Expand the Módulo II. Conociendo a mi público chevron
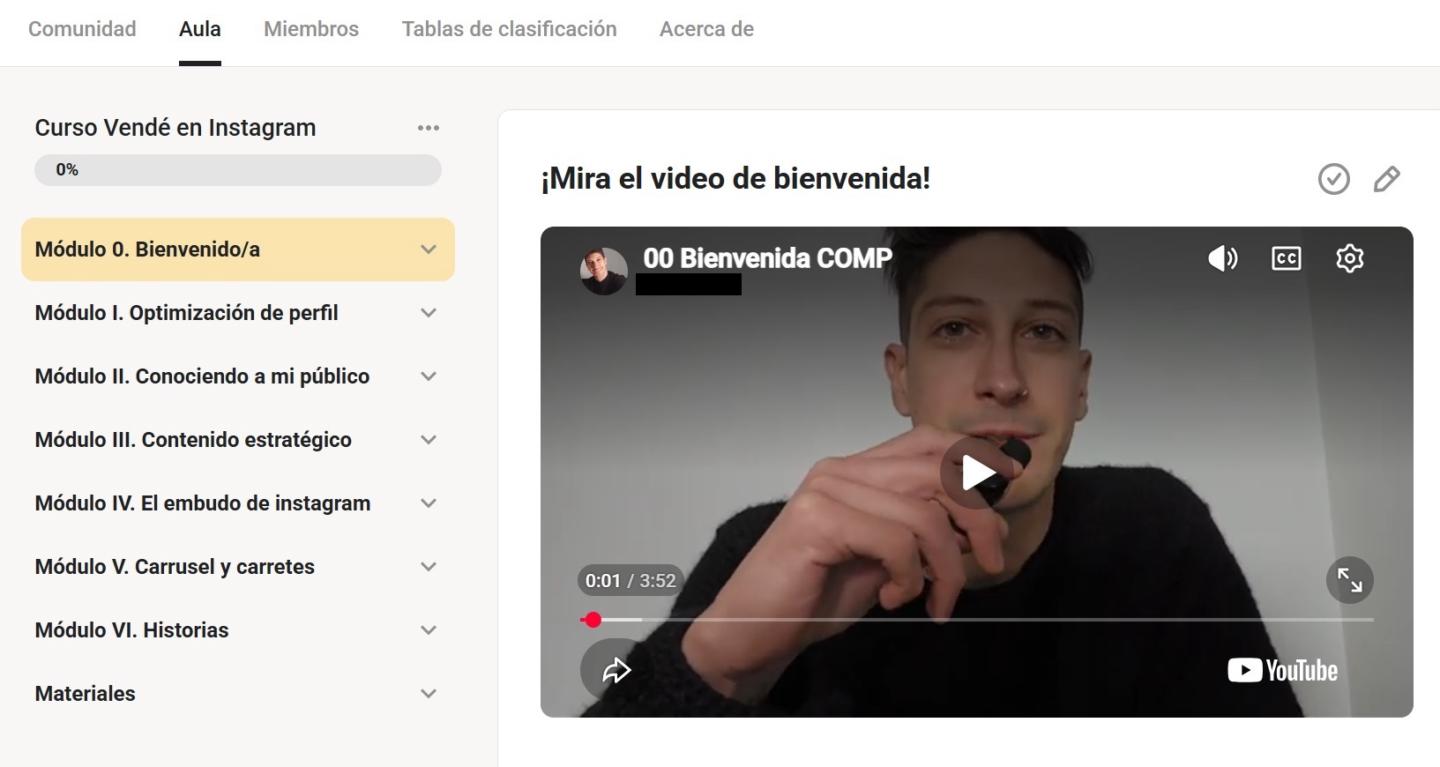The width and height of the screenshot is (1440, 767). click(x=429, y=377)
